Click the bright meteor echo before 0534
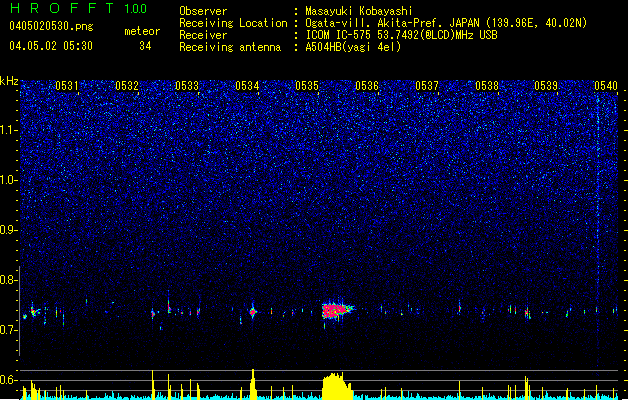Viewport: 629px width, 400px height. tap(253, 312)
